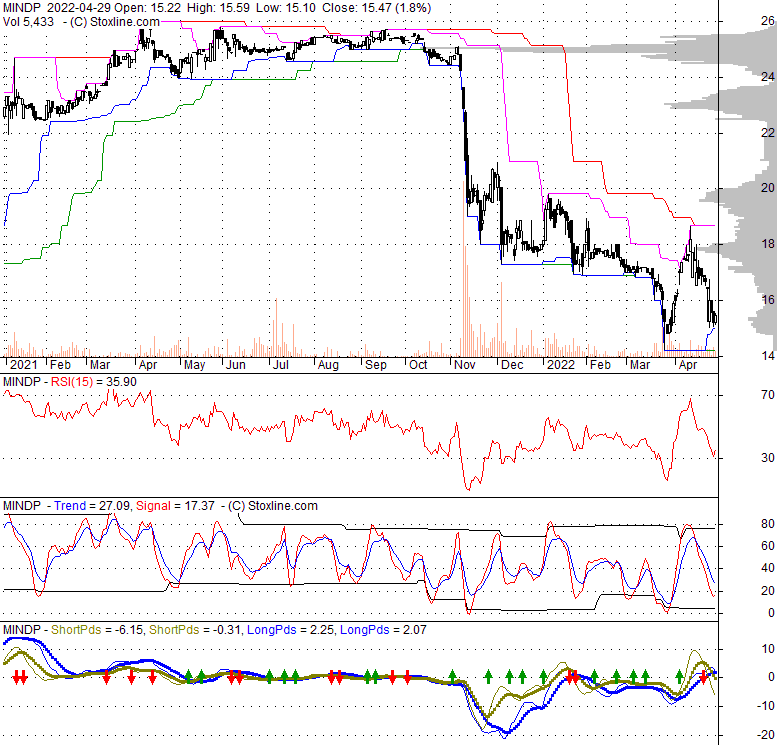This screenshot has width=778, height=746.
Task: Select the 'Jul' month axis label
Action: coord(281,365)
